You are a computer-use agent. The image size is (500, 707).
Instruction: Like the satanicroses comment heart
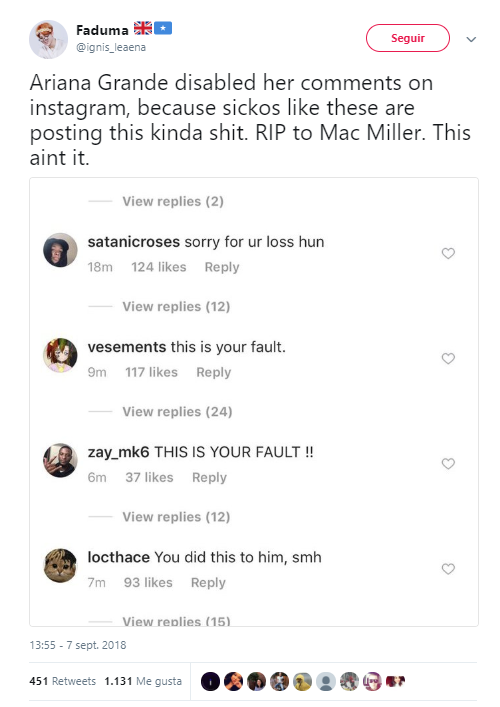[x=448, y=253]
